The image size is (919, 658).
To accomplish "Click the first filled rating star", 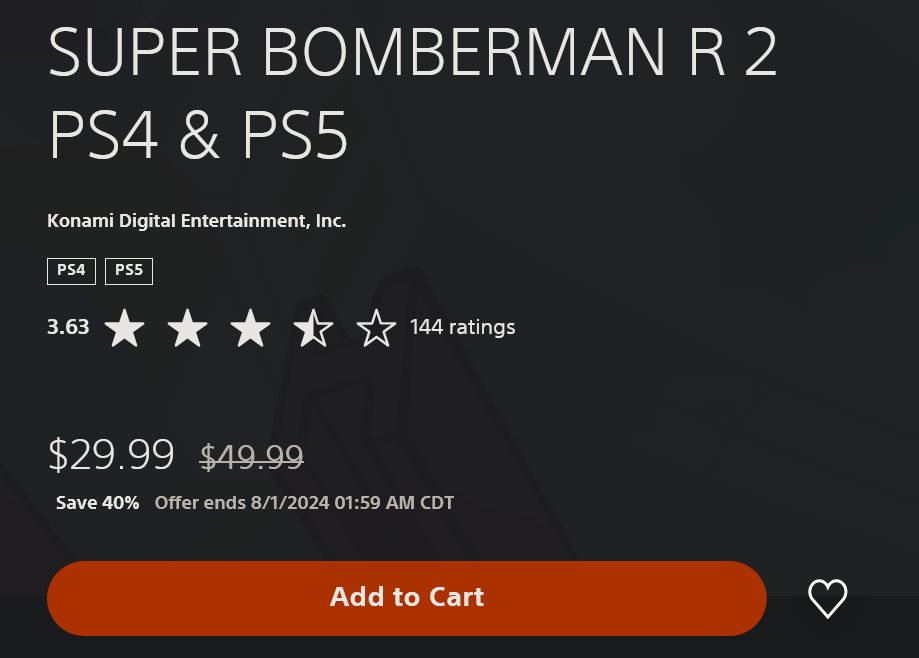I will [x=124, y=328].
